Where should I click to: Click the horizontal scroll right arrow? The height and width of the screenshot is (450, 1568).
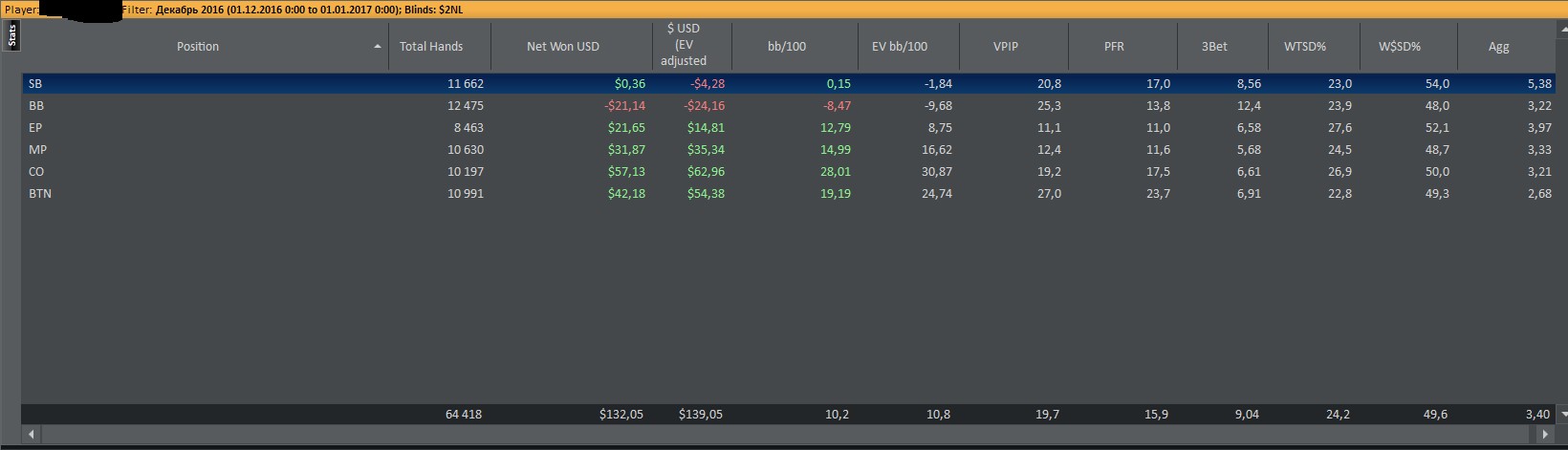tap(1545, 435)
